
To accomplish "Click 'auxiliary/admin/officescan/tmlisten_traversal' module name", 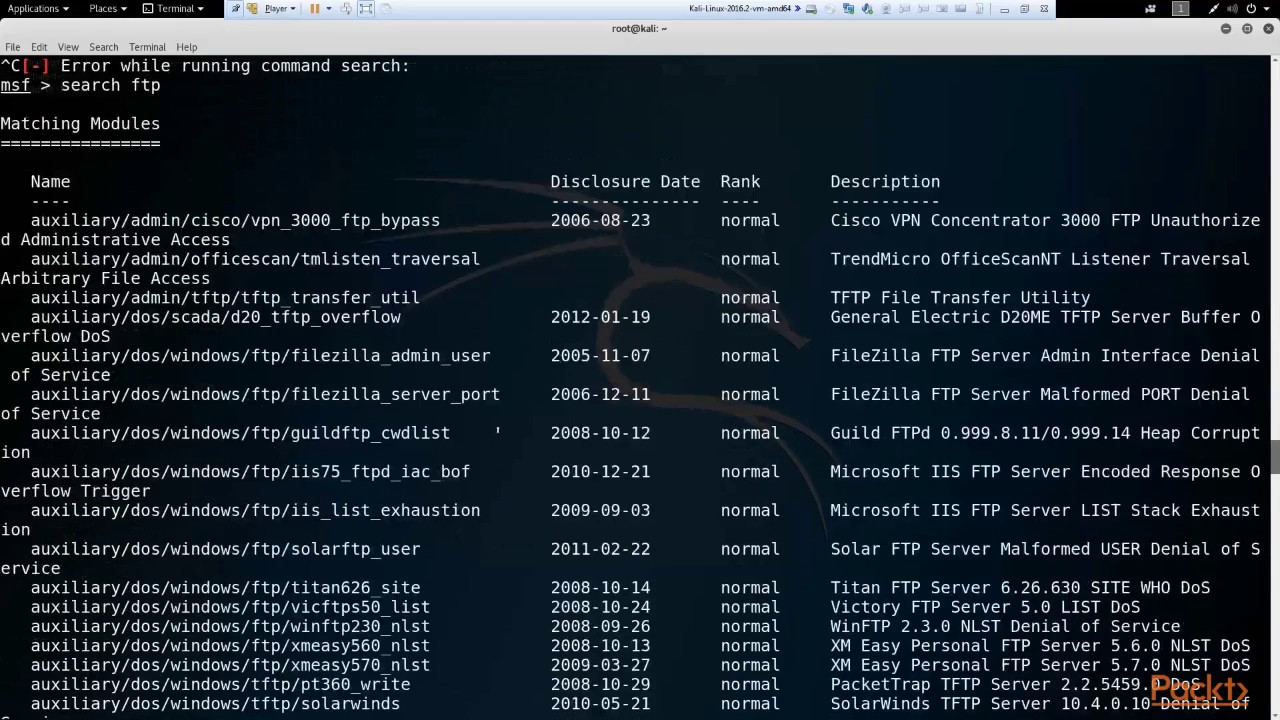I will 255,259.
